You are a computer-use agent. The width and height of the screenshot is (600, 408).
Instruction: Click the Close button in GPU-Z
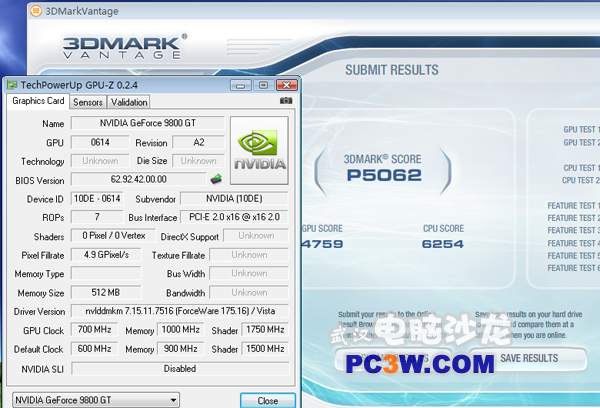[x=268, y=401]
